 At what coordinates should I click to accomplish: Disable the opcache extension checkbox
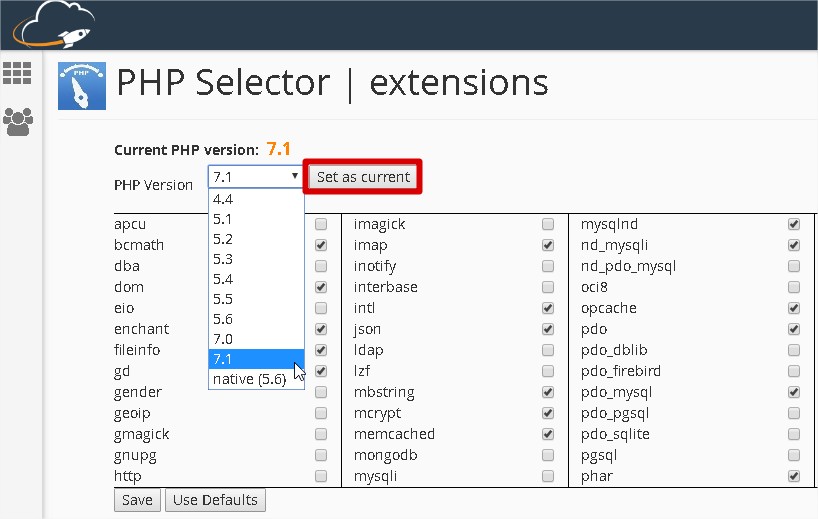[793, 308]
